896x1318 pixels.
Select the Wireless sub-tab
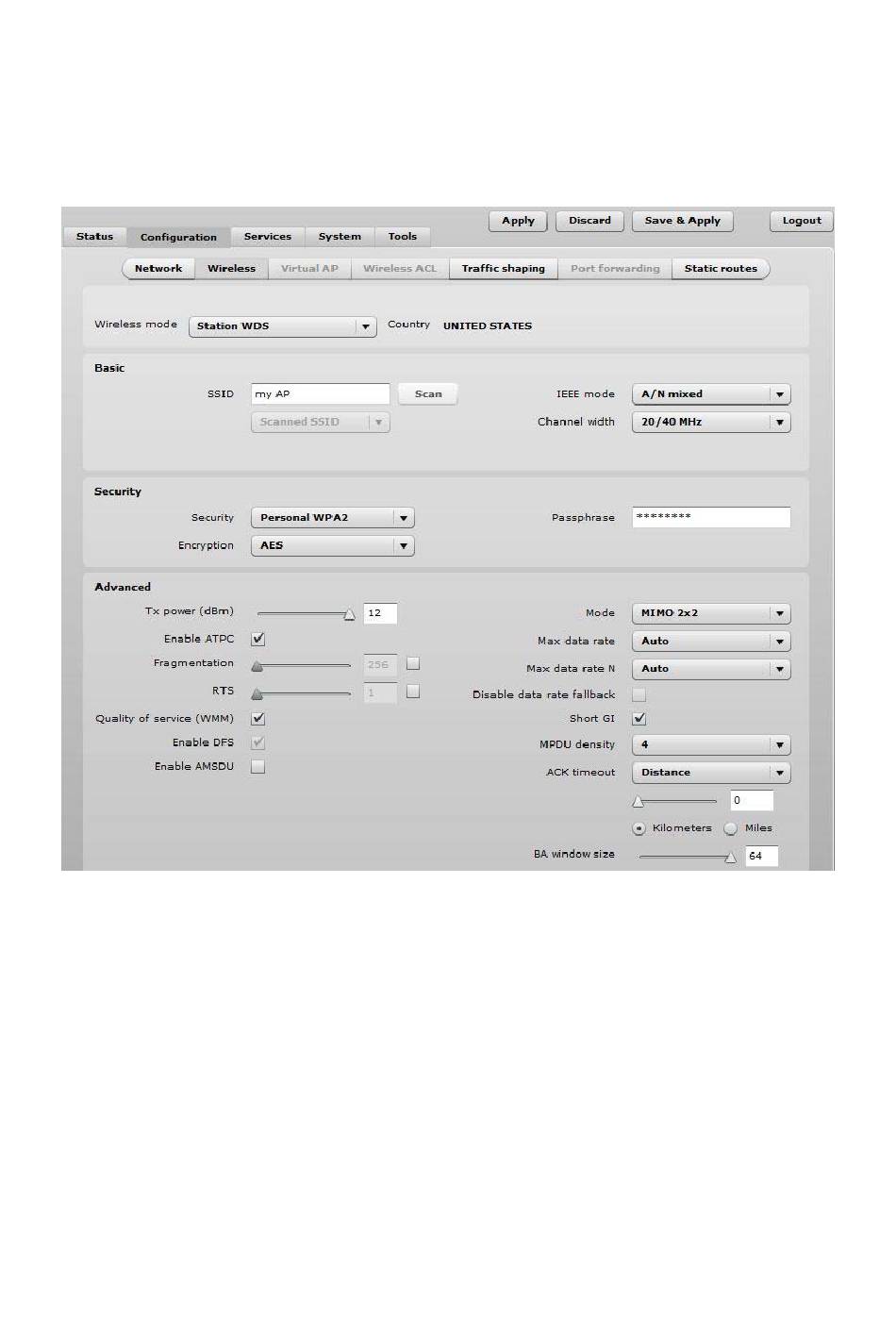pos(231,269)
